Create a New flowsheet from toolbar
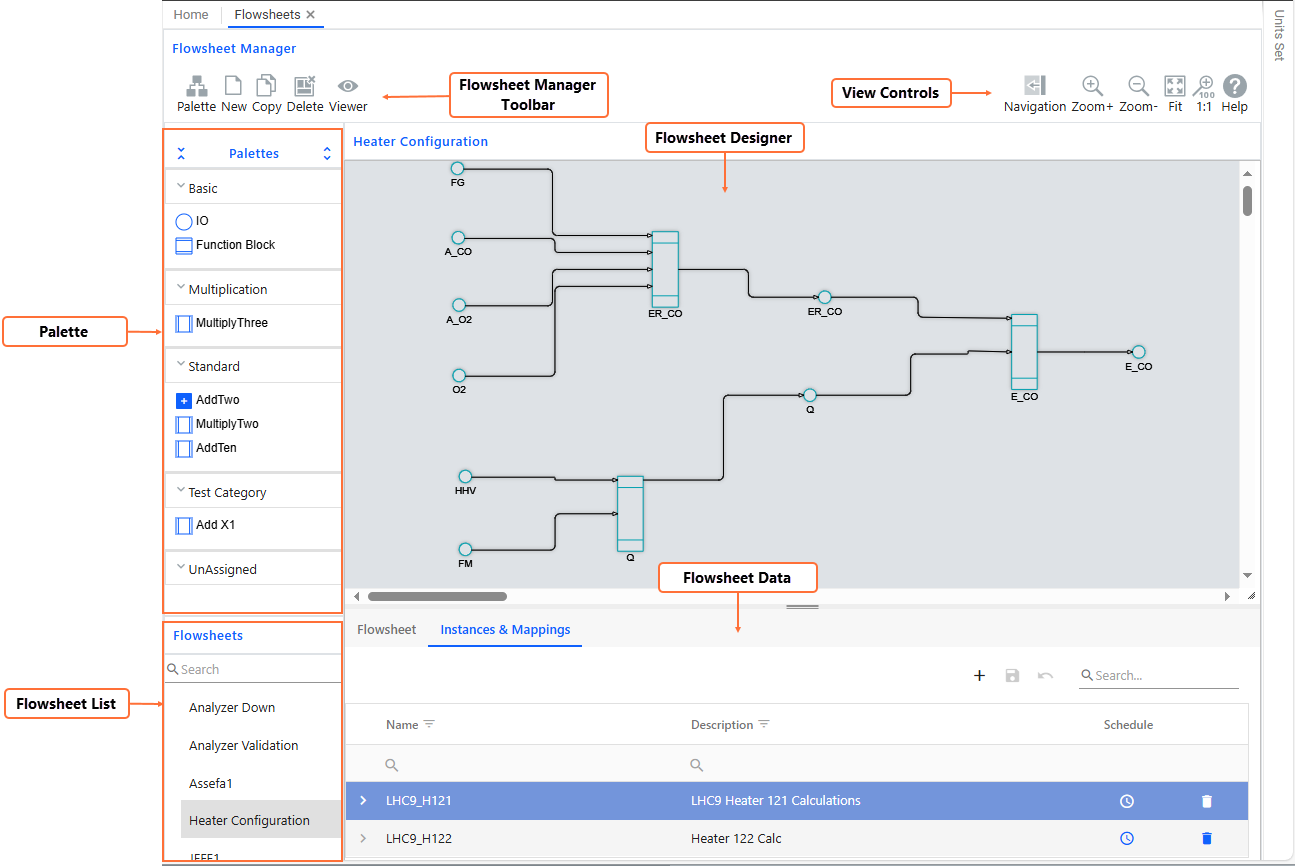Viewport: 1295px width, 866px height. point(233,94)
